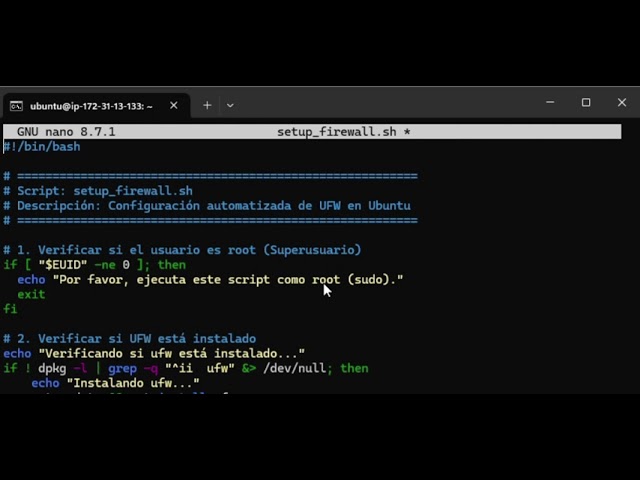The image size is (640, 480).
Task: Click the 'exit' line
Action: [x=31, y=294]
